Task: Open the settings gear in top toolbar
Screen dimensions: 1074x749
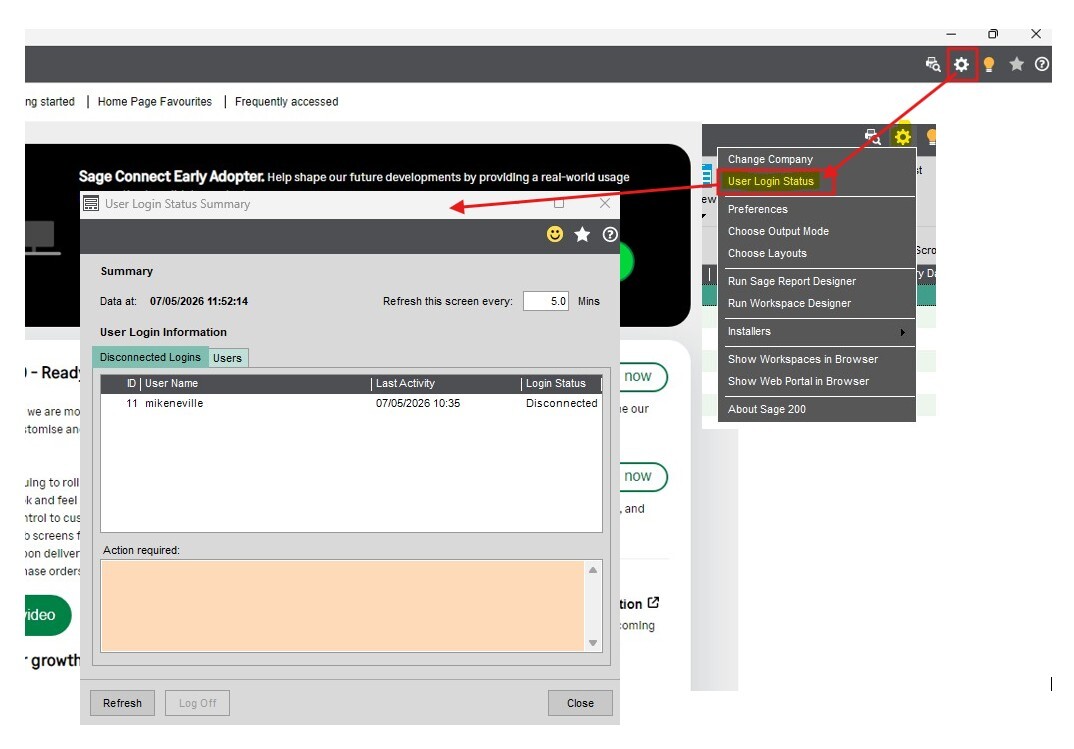Action: [x=961, y=64]
